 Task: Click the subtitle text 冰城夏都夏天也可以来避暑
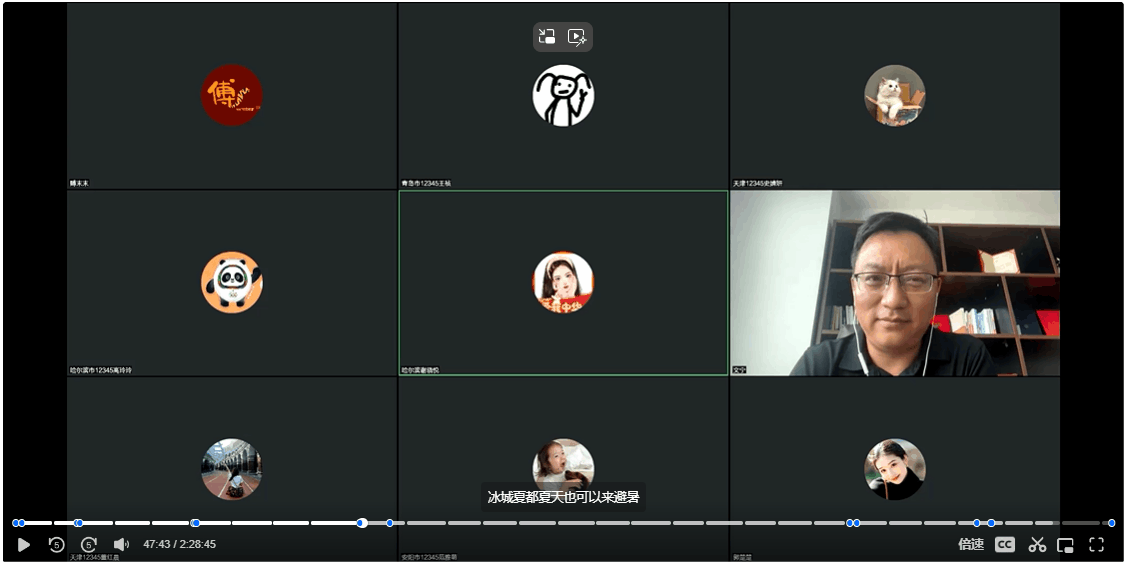click(x=563, y=497)
